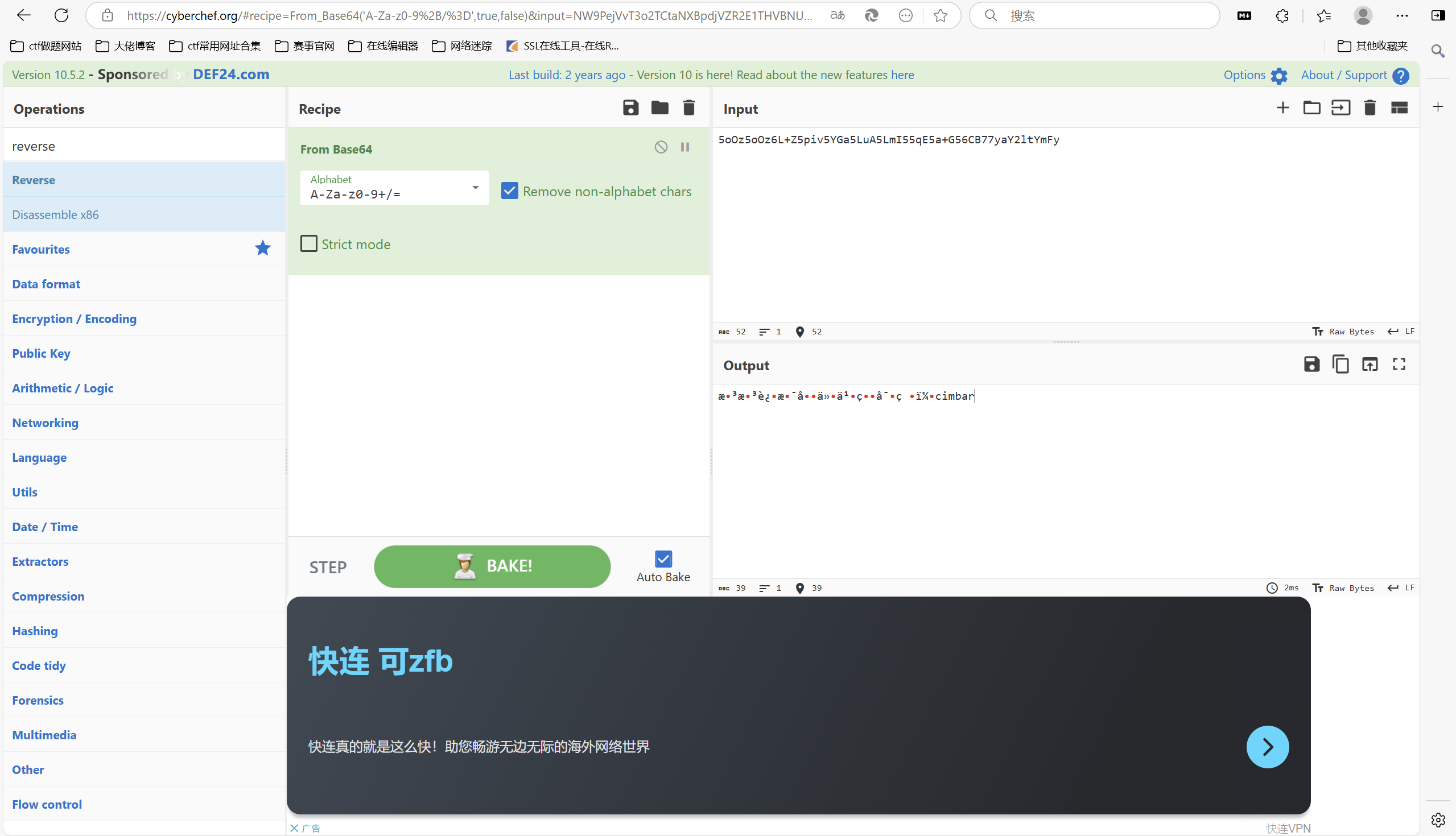Viewport: 1456px width, 836px height.
Task: Expand the Language category
Action: [x=144, y=458]
